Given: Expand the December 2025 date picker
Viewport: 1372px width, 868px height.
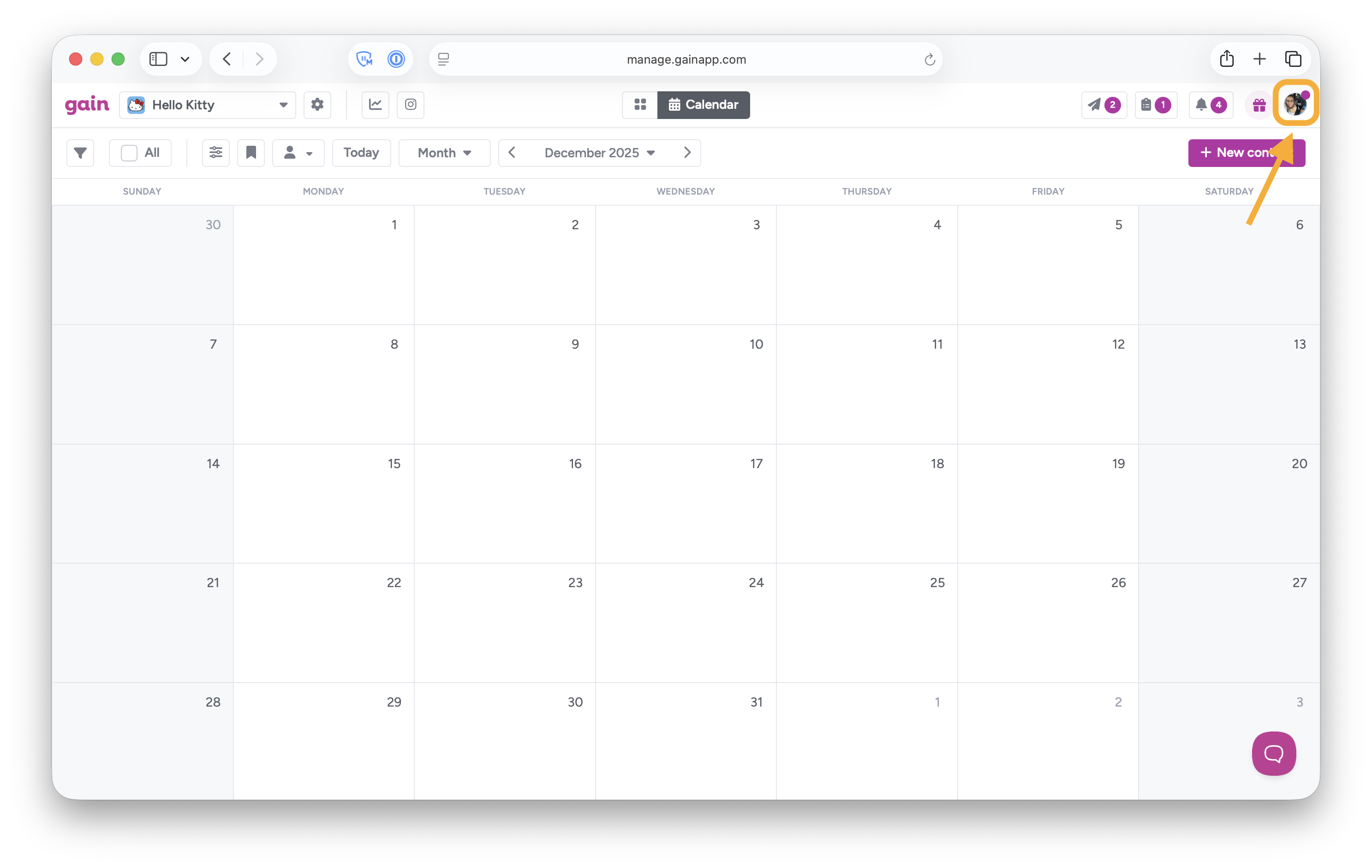Looking at the screenshot, I should pos(599,153).
